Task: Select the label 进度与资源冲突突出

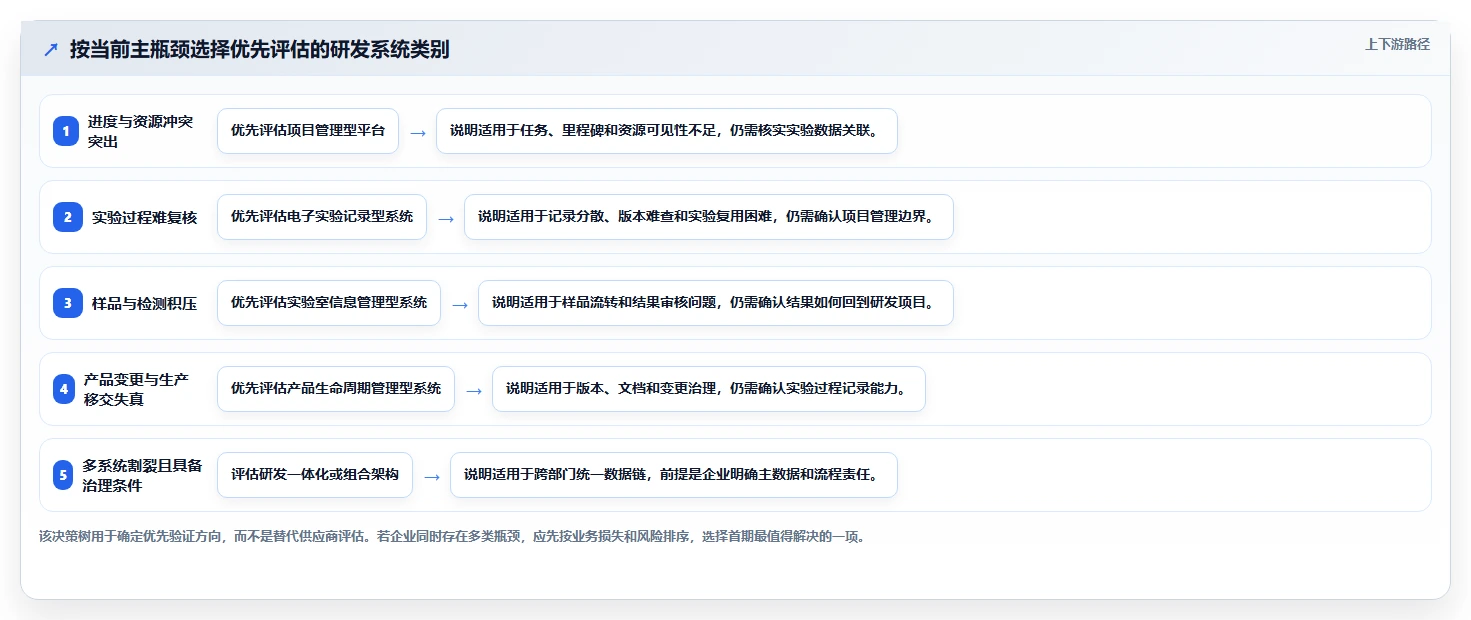Action: coord(141,131)
